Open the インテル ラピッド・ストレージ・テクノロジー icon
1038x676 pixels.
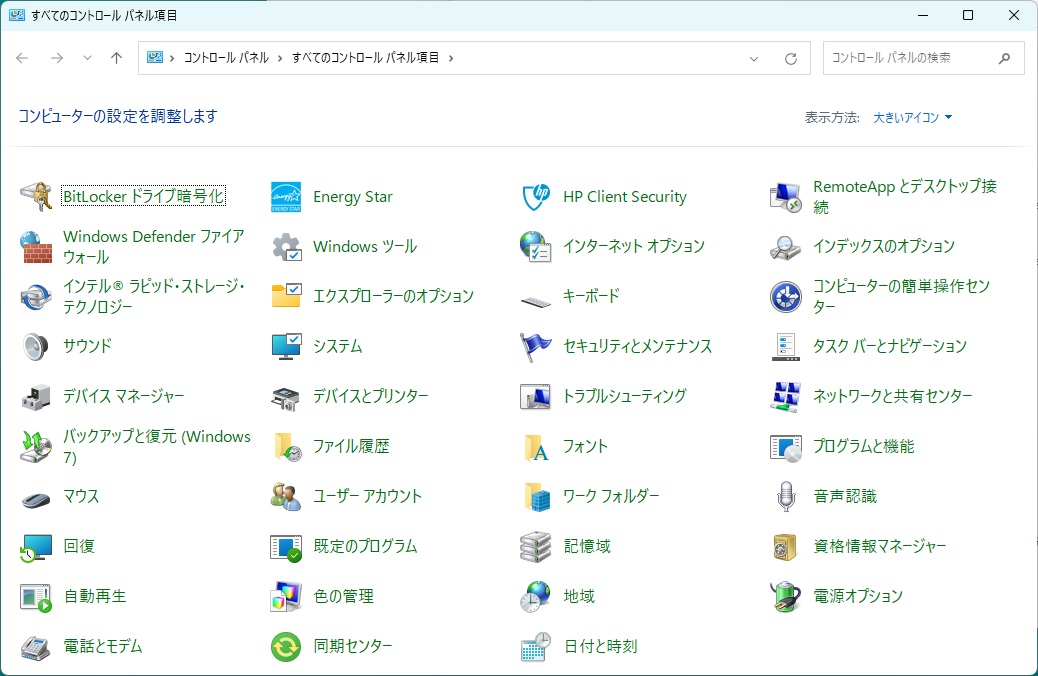[x=36, y=296]
